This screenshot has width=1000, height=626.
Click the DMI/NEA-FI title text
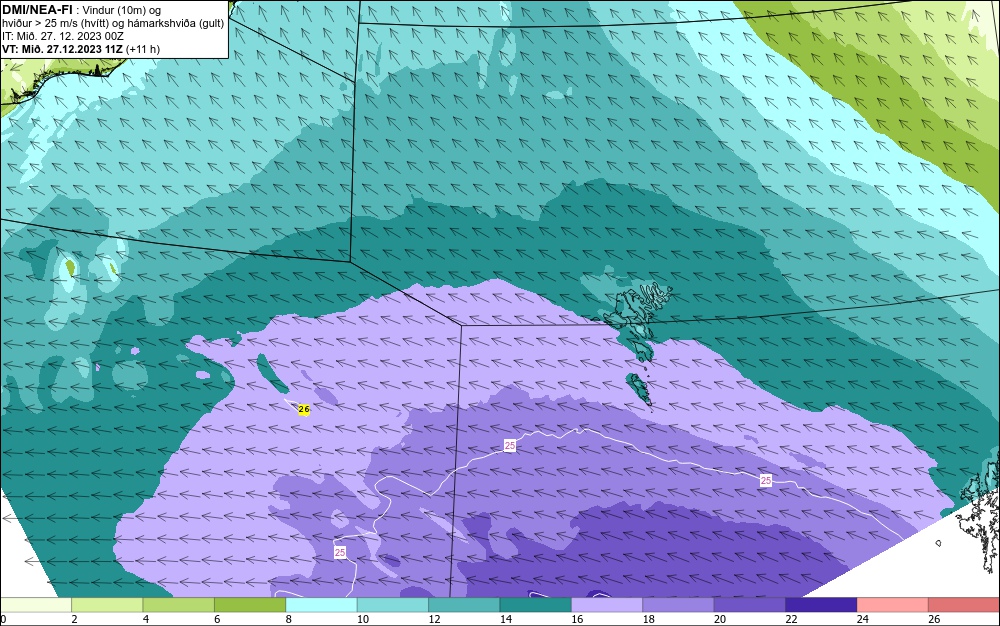tap(37, 9)
